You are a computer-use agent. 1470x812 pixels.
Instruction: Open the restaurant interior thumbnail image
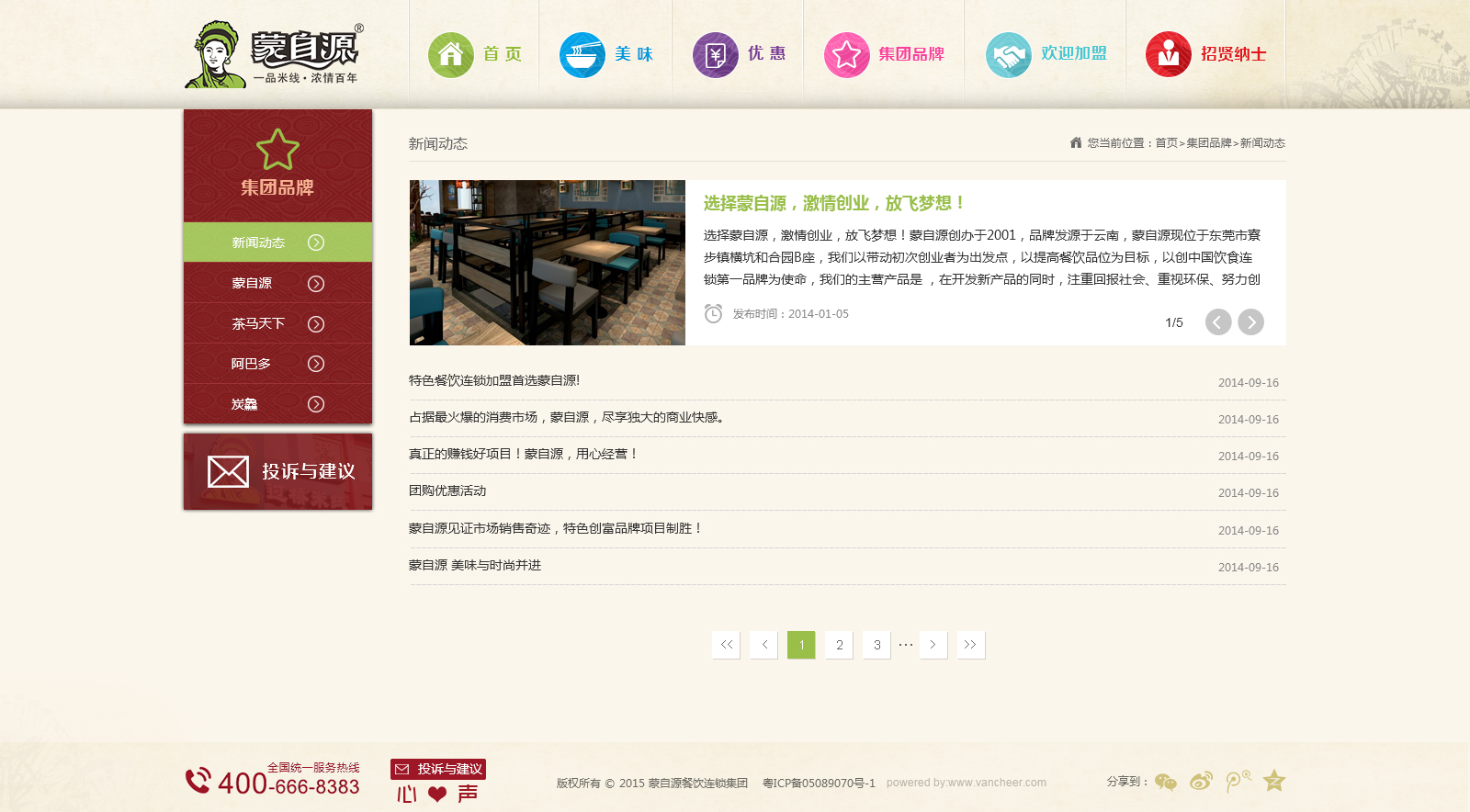point(548,263)
